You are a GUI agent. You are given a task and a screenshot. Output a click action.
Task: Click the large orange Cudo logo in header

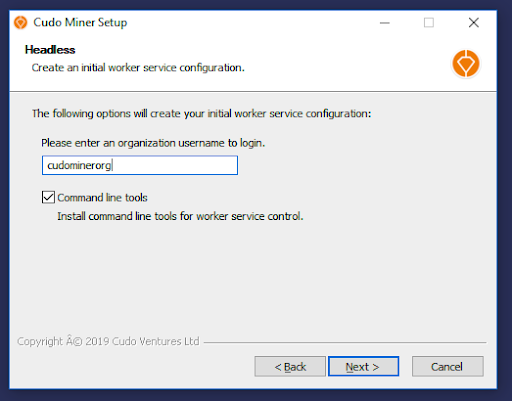pyautogui.click(x=466, y=63)
